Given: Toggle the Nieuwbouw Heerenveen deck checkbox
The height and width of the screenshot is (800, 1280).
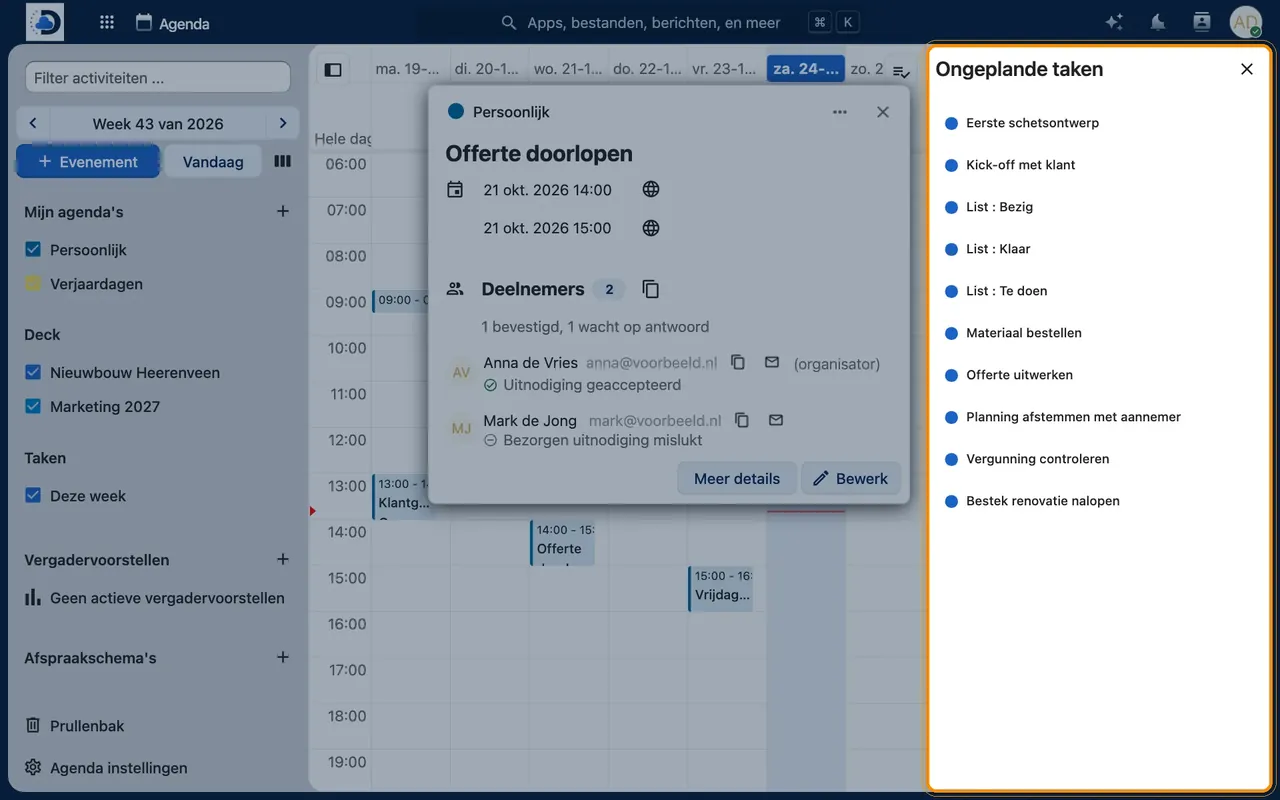Looking at the screenshot, I should (33, 373).
